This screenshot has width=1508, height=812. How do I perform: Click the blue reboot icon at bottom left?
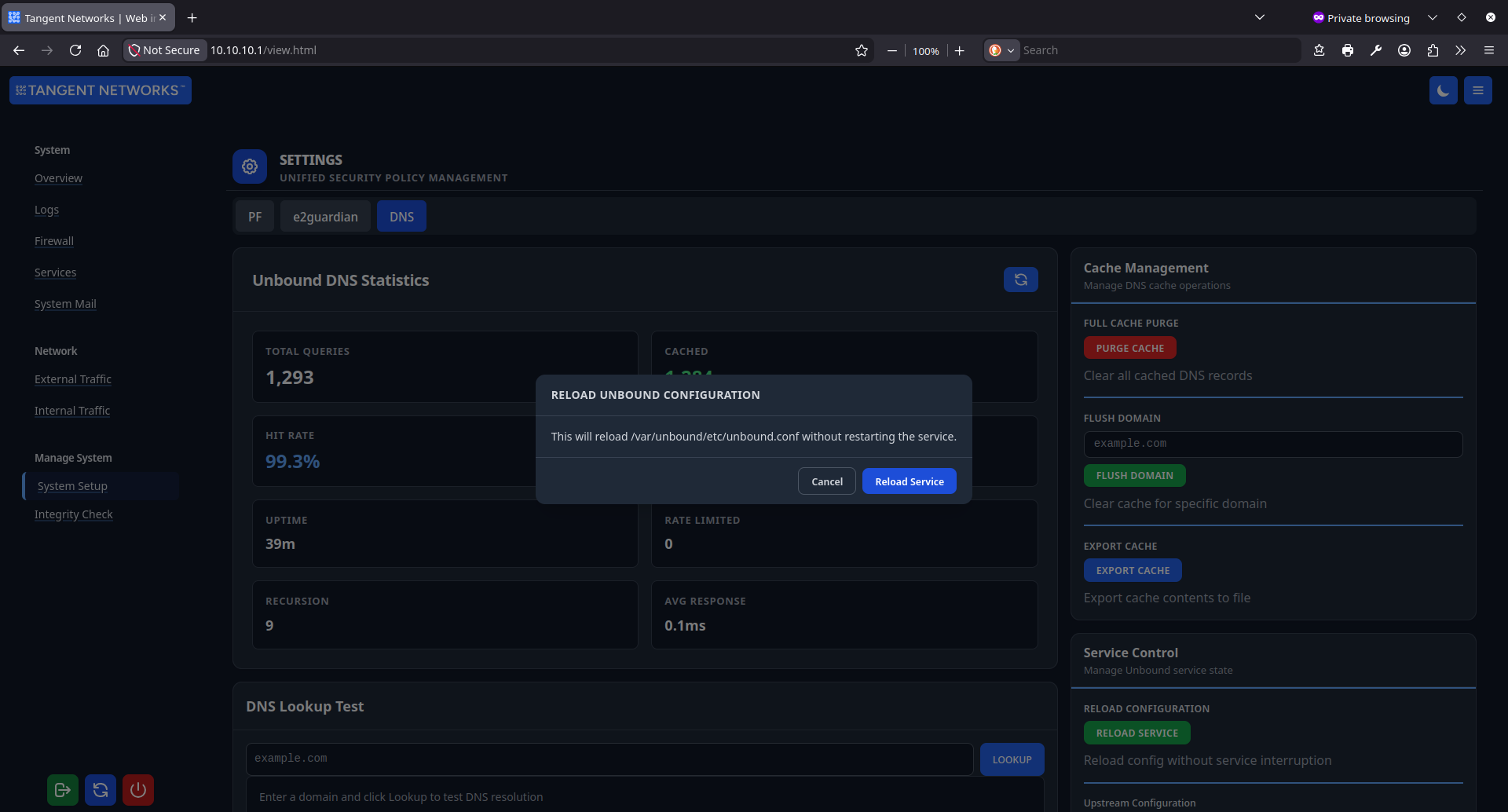tap(100, 790)
